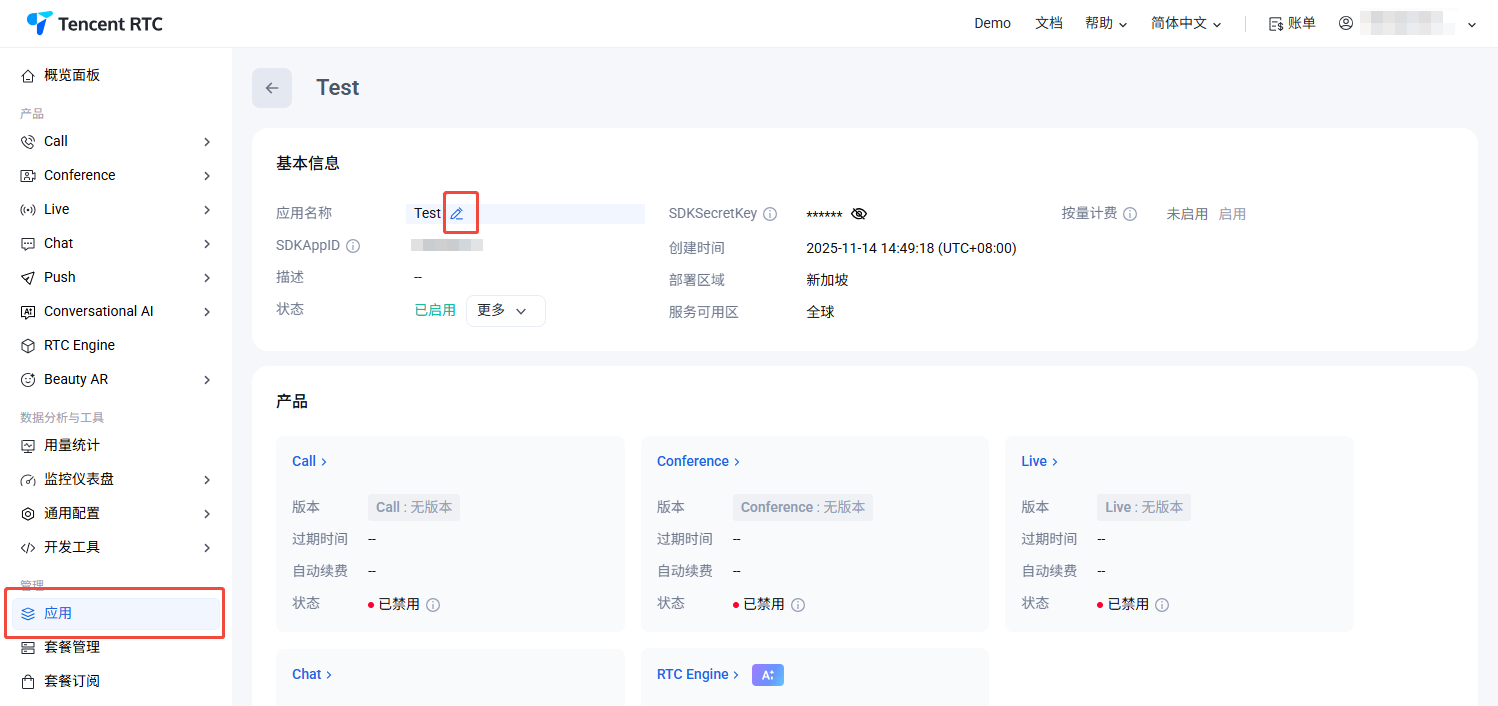
Task: Expand the 监控仪表盘 submenu
Action: (x=207, y=480)
